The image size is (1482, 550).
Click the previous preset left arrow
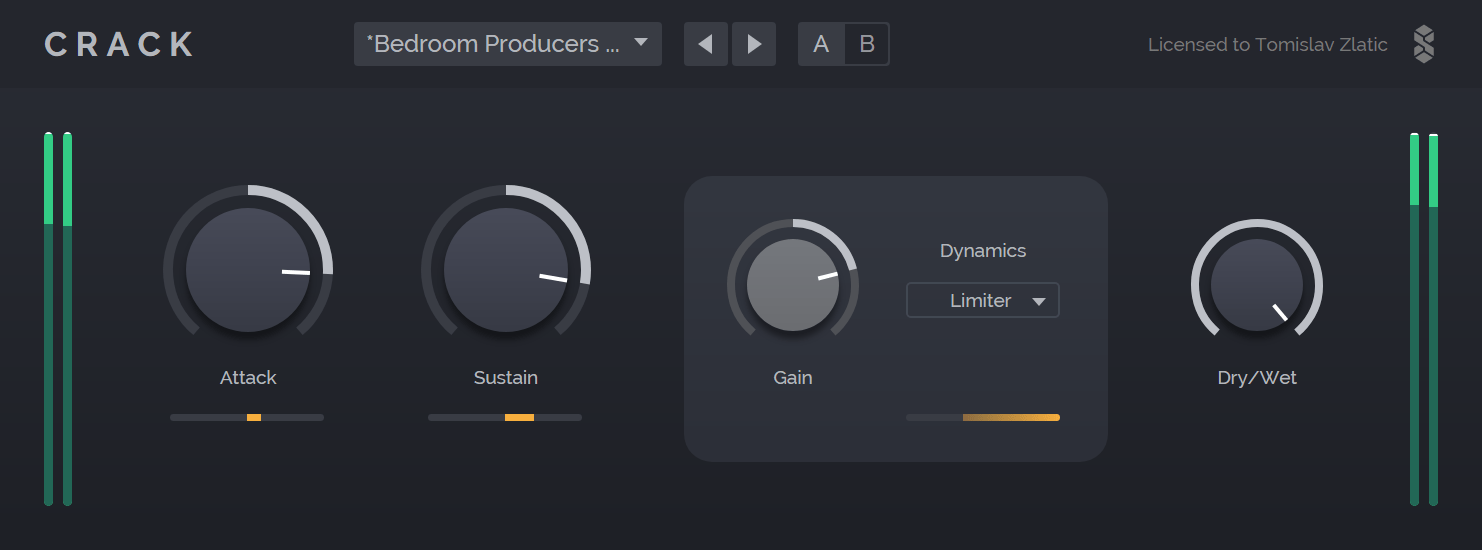pos(706,44)
